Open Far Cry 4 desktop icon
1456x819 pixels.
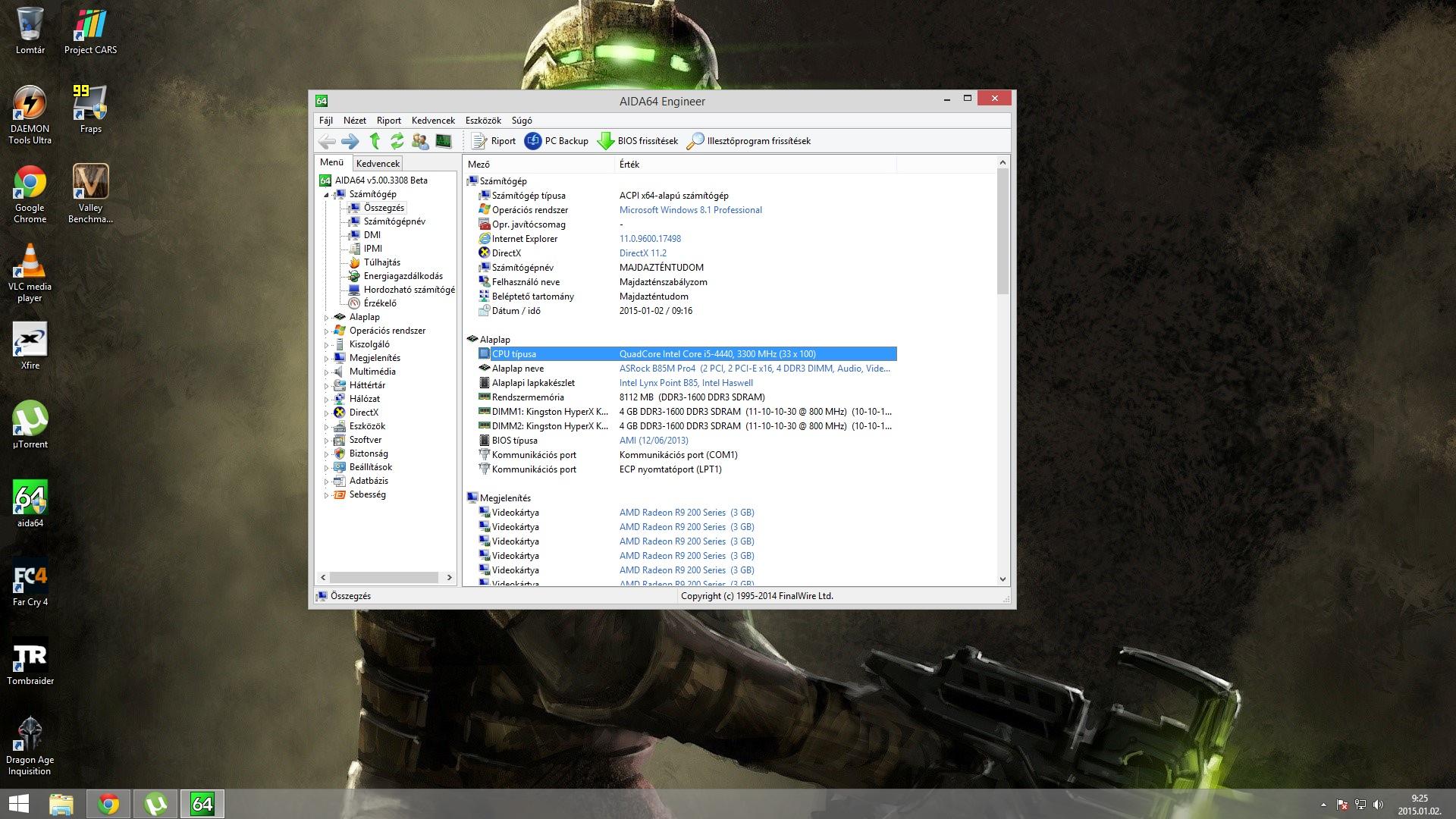coord(30,583)
